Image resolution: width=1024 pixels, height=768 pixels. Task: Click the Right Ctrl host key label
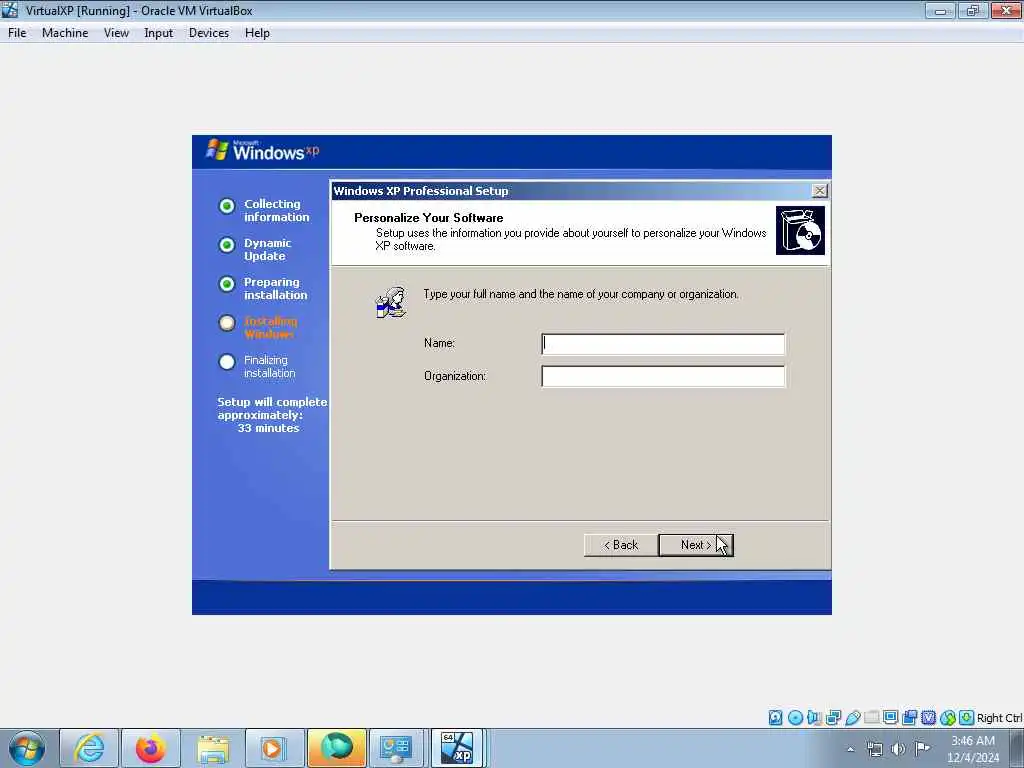[x=1000, y=718]
